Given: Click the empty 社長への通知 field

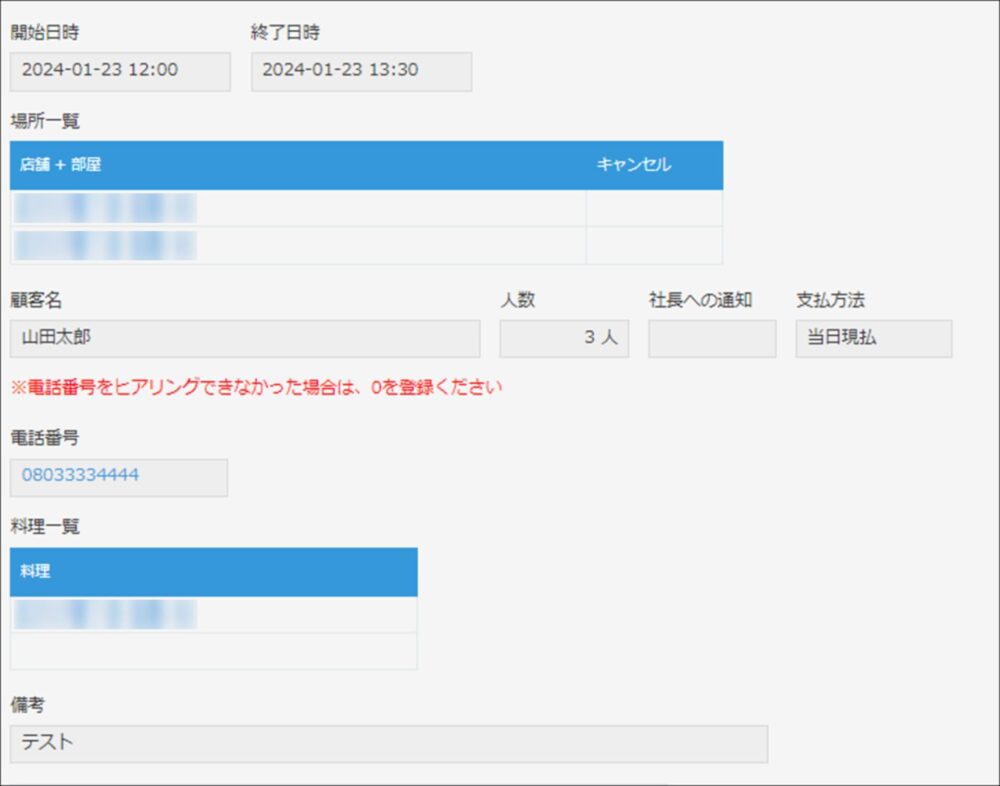Looking at the screenshot, I should 712,339.
